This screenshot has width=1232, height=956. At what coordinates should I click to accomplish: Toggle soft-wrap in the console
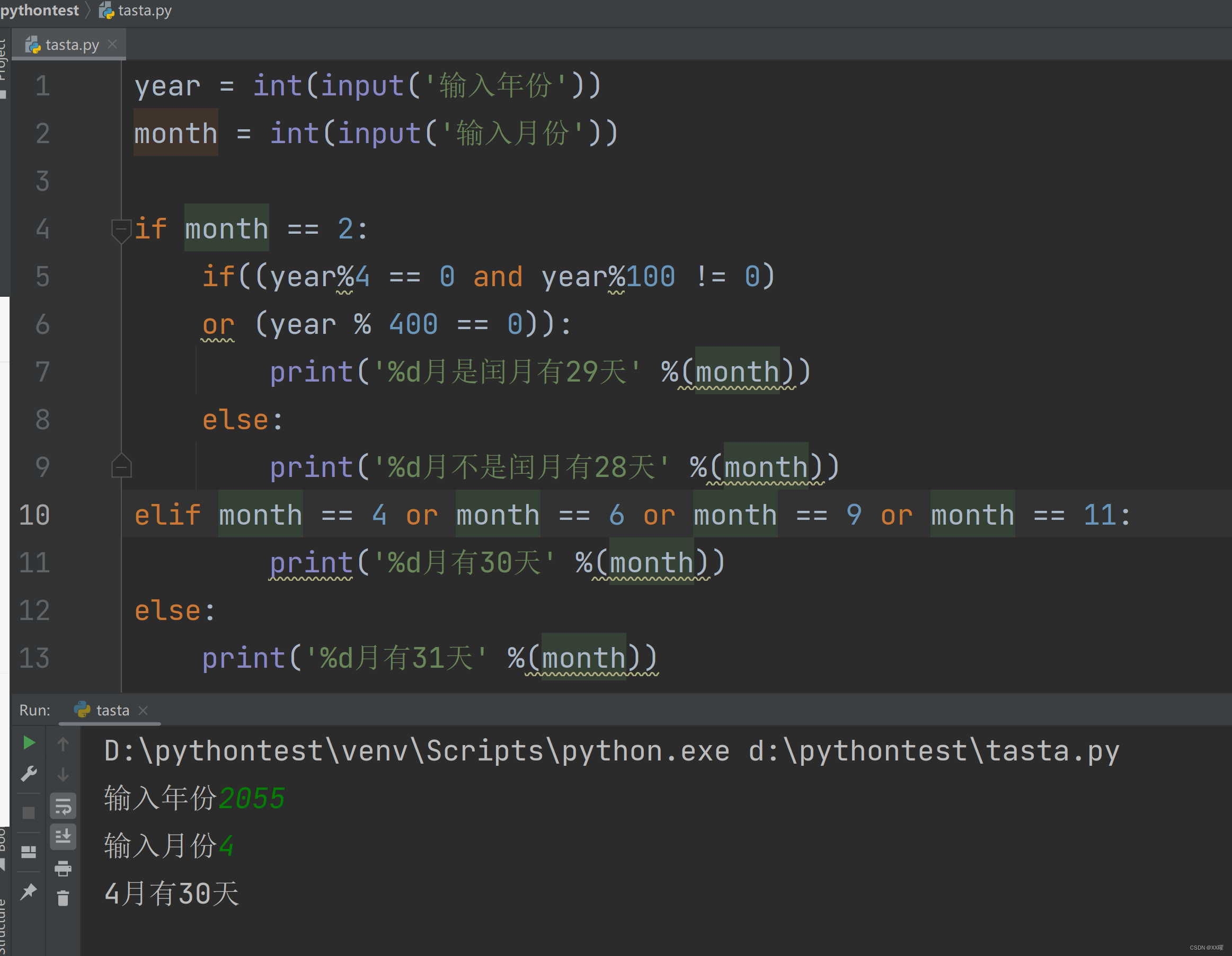pyautogui.click(x=63, y=807)
